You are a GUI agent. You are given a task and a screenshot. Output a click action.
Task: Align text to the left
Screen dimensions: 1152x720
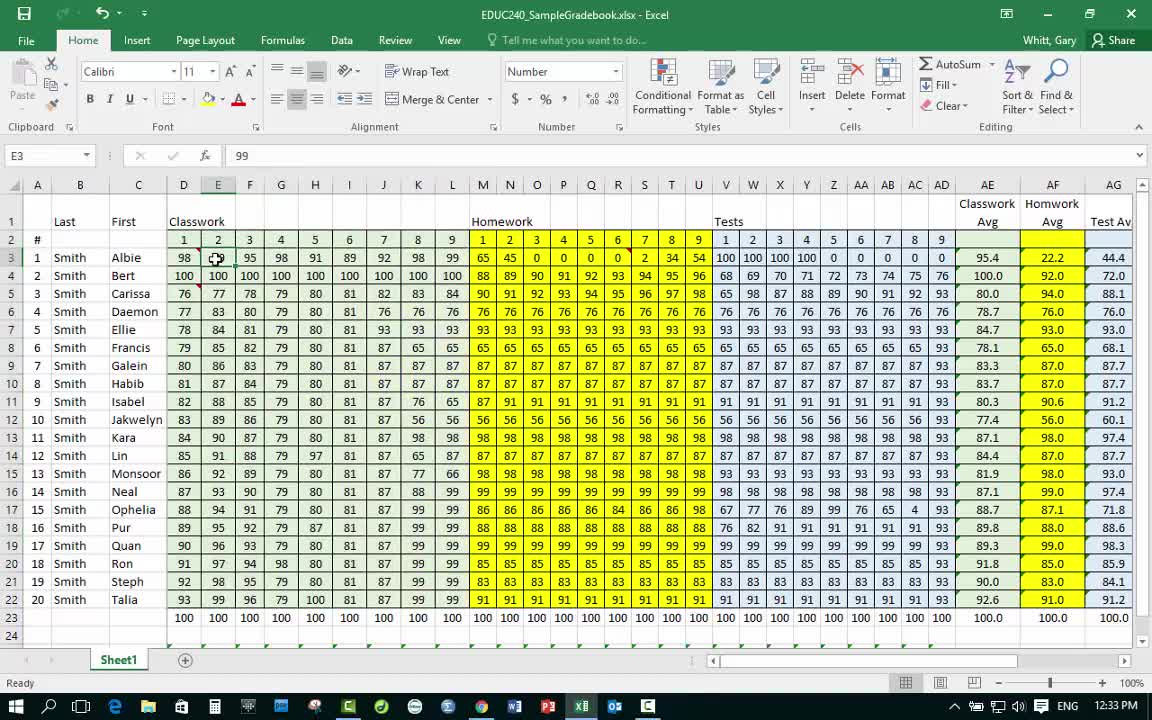pyautogui.click(x=277, y=99)
